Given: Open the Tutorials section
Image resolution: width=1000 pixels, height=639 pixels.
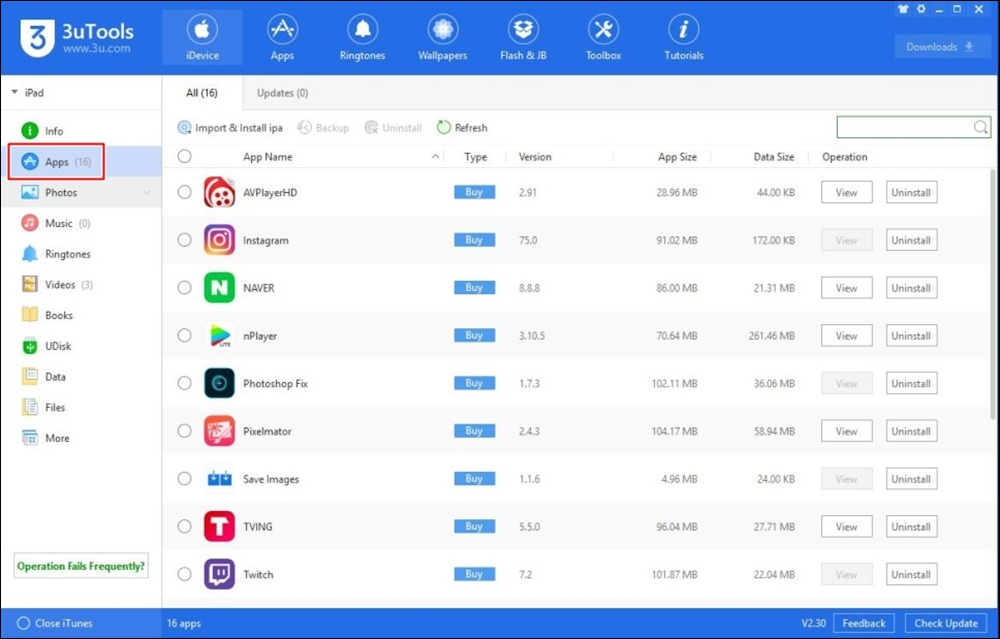Looking at the screenshot, I should 684,37.
